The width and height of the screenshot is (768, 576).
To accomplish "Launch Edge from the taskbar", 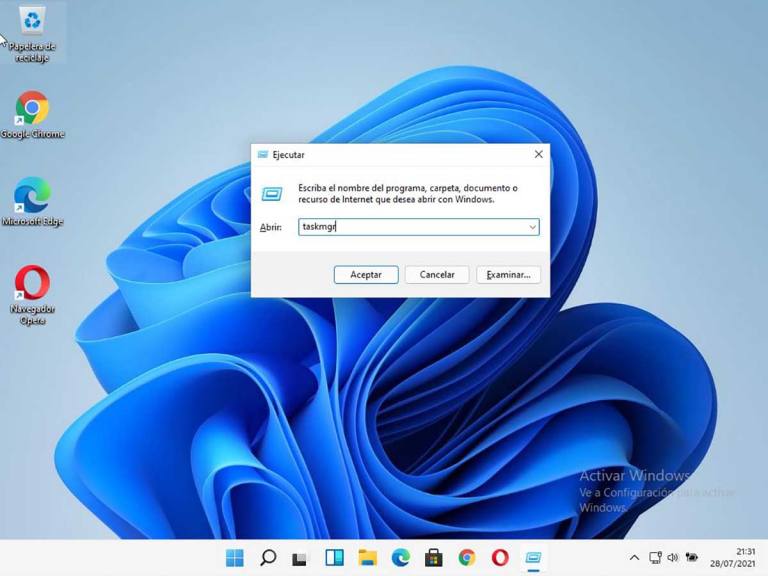I will (x=401, y=557).
